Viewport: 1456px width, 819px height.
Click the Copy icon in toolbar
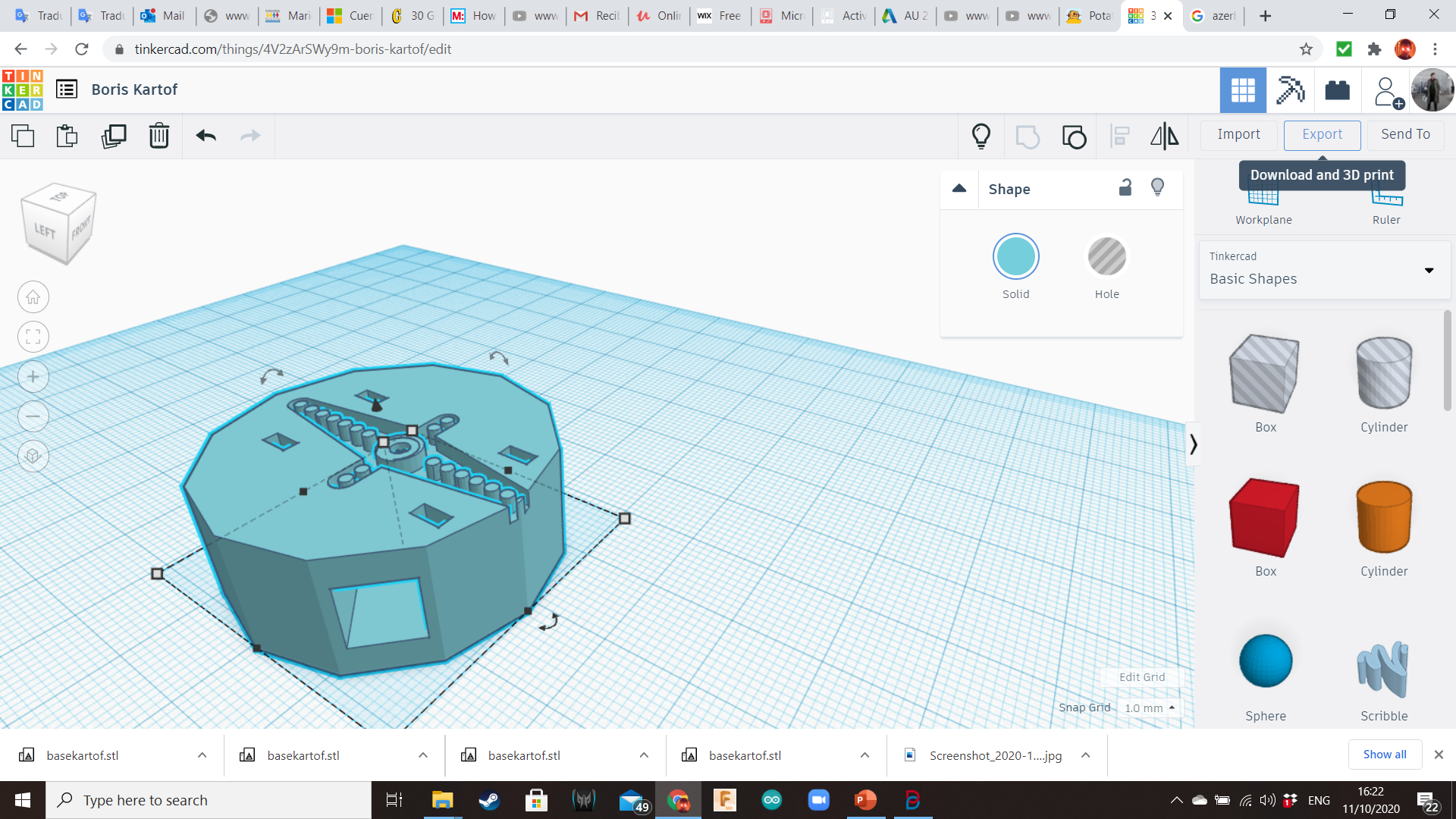coord(23,136)
